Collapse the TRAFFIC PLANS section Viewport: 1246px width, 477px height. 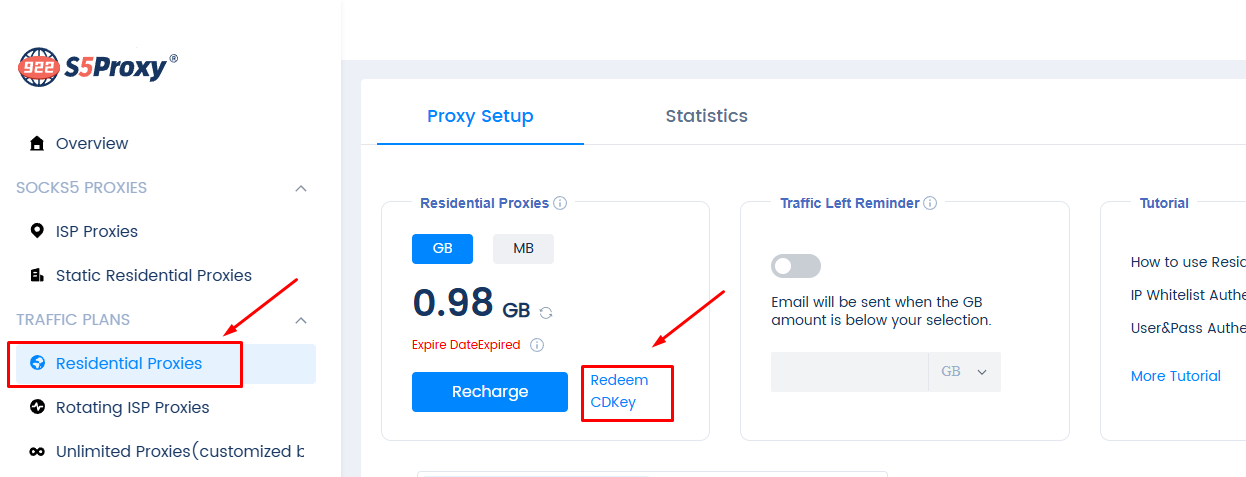tap(301, 320)
